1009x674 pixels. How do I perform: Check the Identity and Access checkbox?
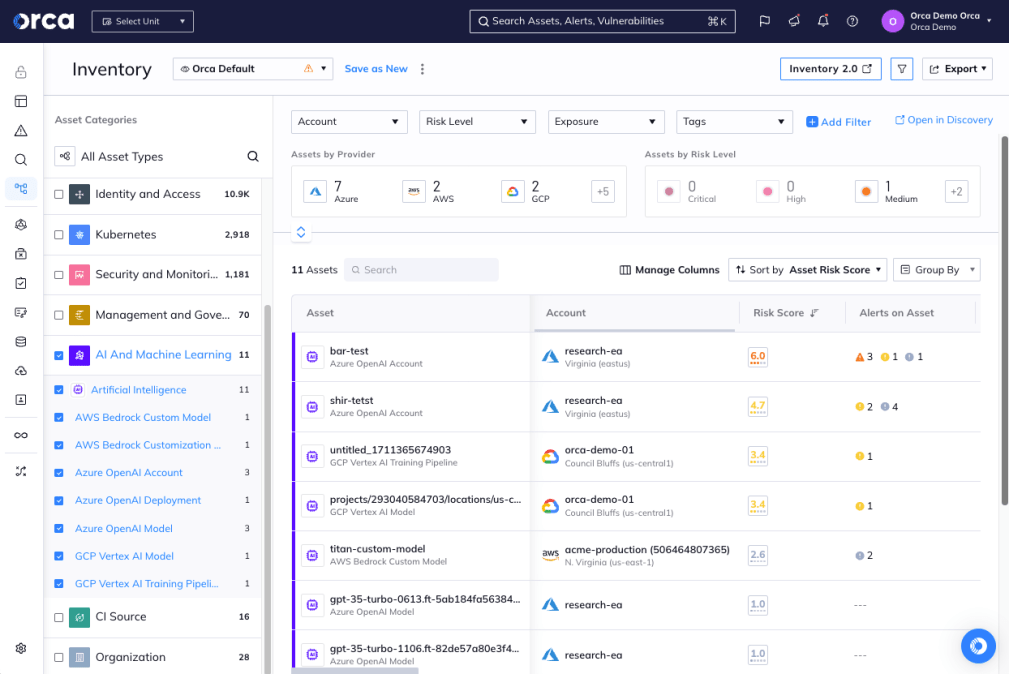pos(59,194)
